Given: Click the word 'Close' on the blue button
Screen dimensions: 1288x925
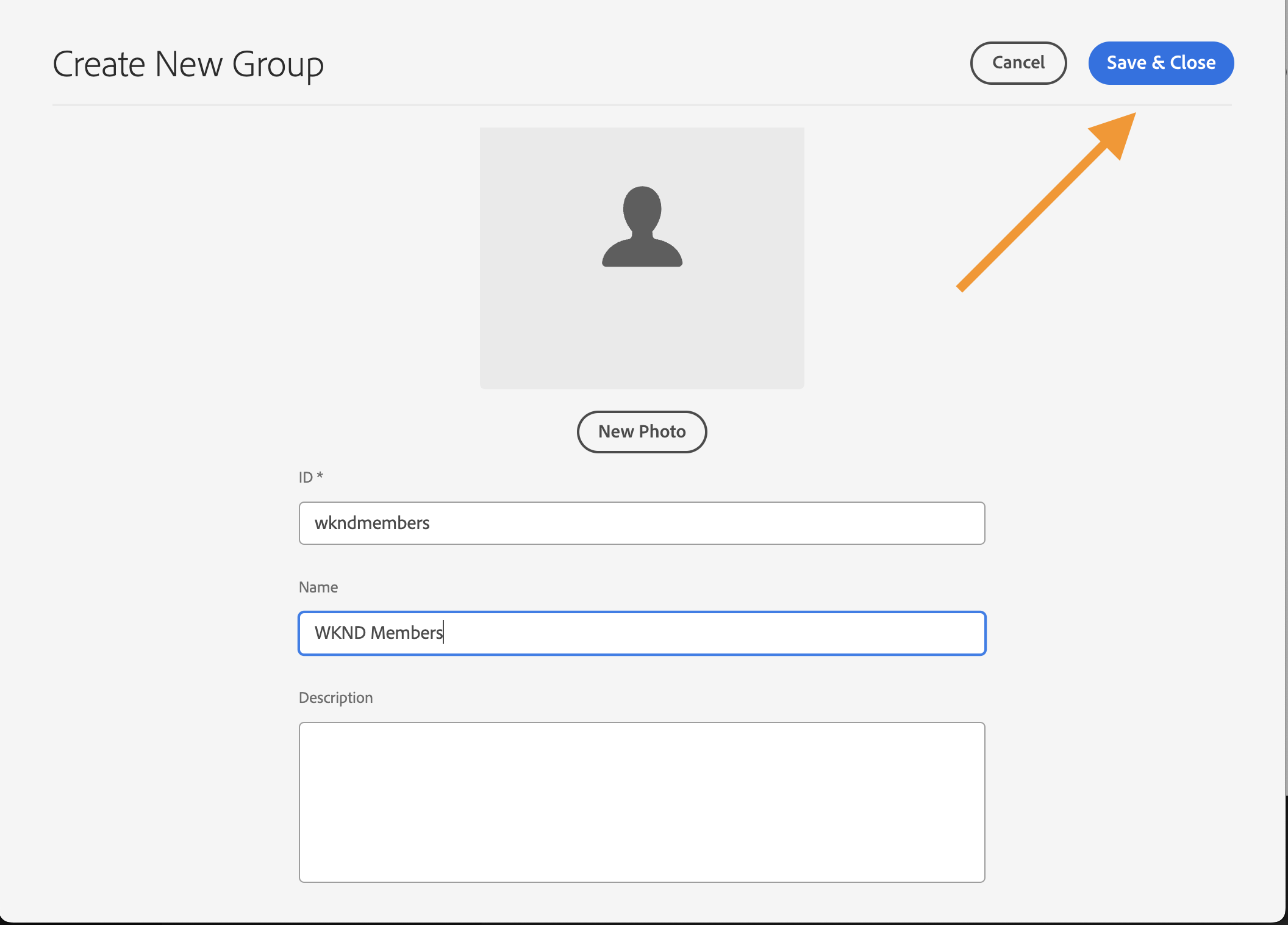Looking at the screenshot, I should (x=1192, y=63).
